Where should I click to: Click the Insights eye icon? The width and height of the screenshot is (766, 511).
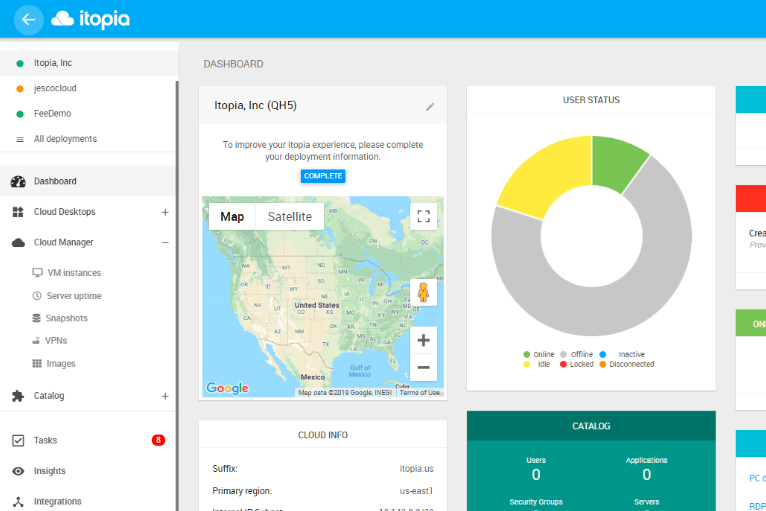[x=18, y=471]
